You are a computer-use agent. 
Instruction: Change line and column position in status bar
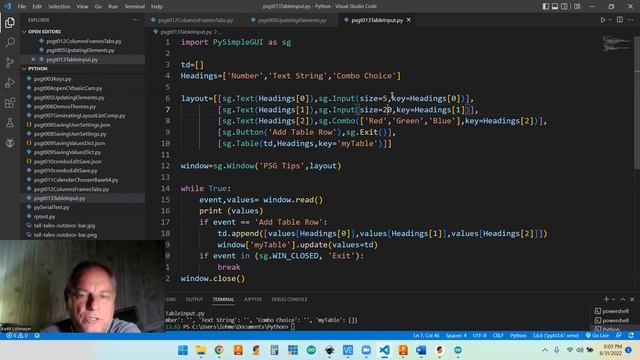coord(426,336)
